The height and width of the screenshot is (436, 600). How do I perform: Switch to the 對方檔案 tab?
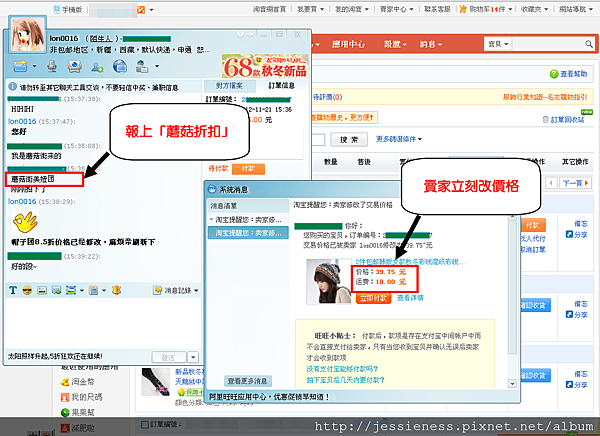tap(229, 85)
